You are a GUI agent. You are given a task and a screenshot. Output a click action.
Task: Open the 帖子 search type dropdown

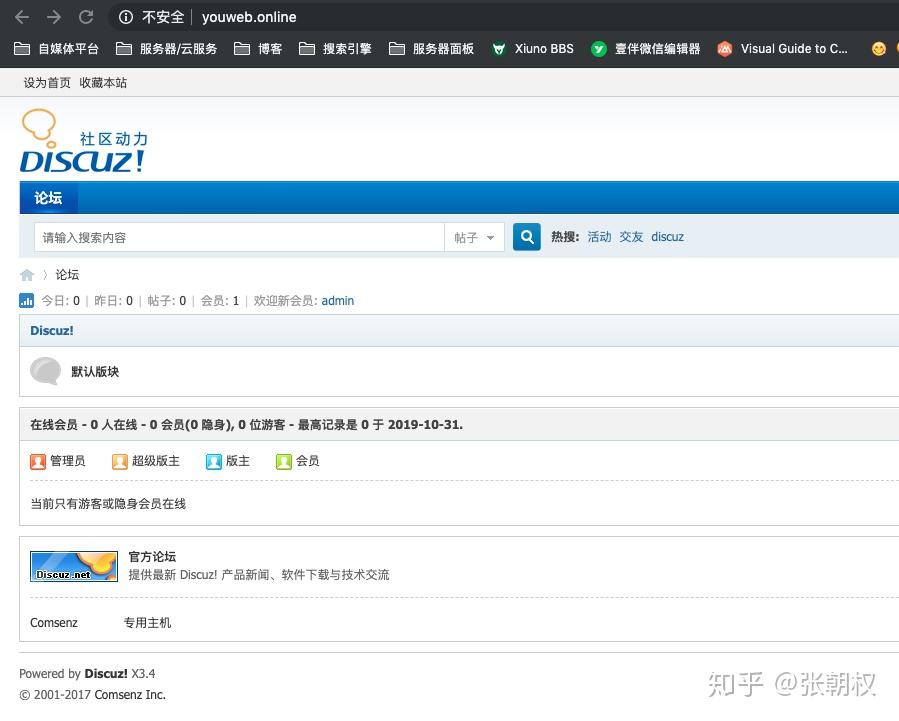coord(474,237)
